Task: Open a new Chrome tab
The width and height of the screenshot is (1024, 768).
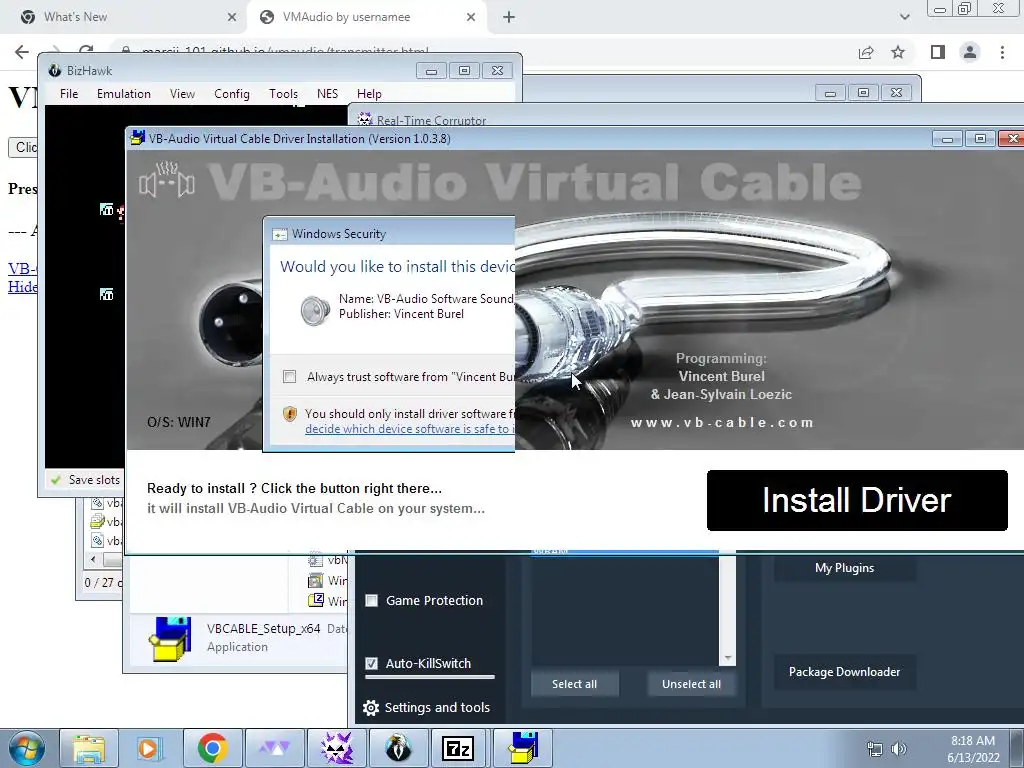Action: tap(509, 17)
